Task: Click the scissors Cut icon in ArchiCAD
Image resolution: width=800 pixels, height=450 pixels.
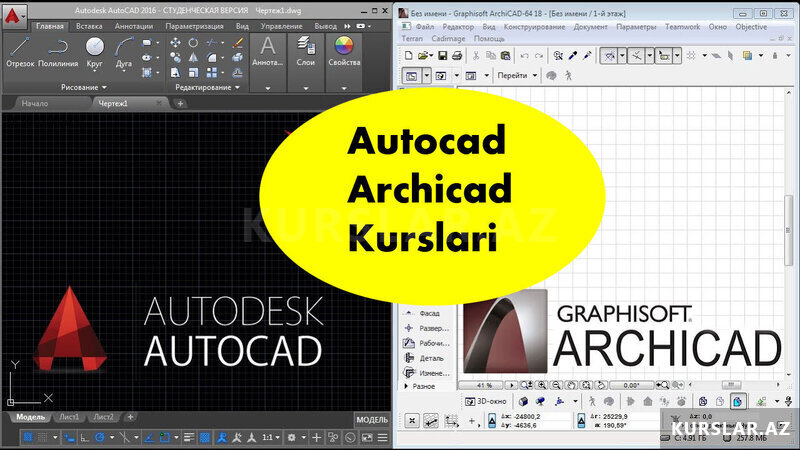Action: (x=476, y=54)
